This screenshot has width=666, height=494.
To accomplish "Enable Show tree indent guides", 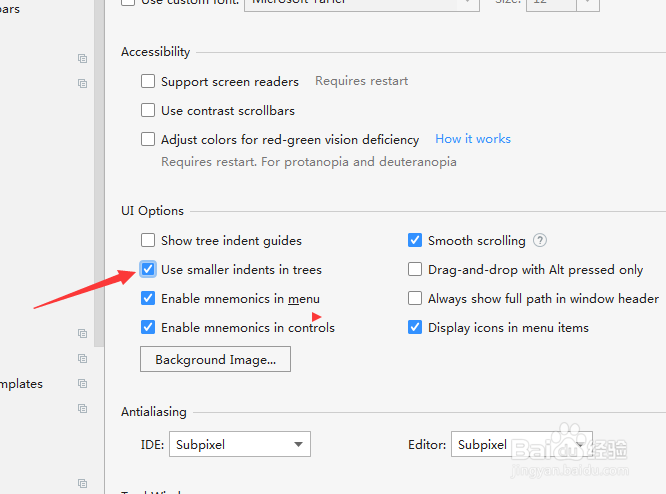I will (x=148, y=240).
